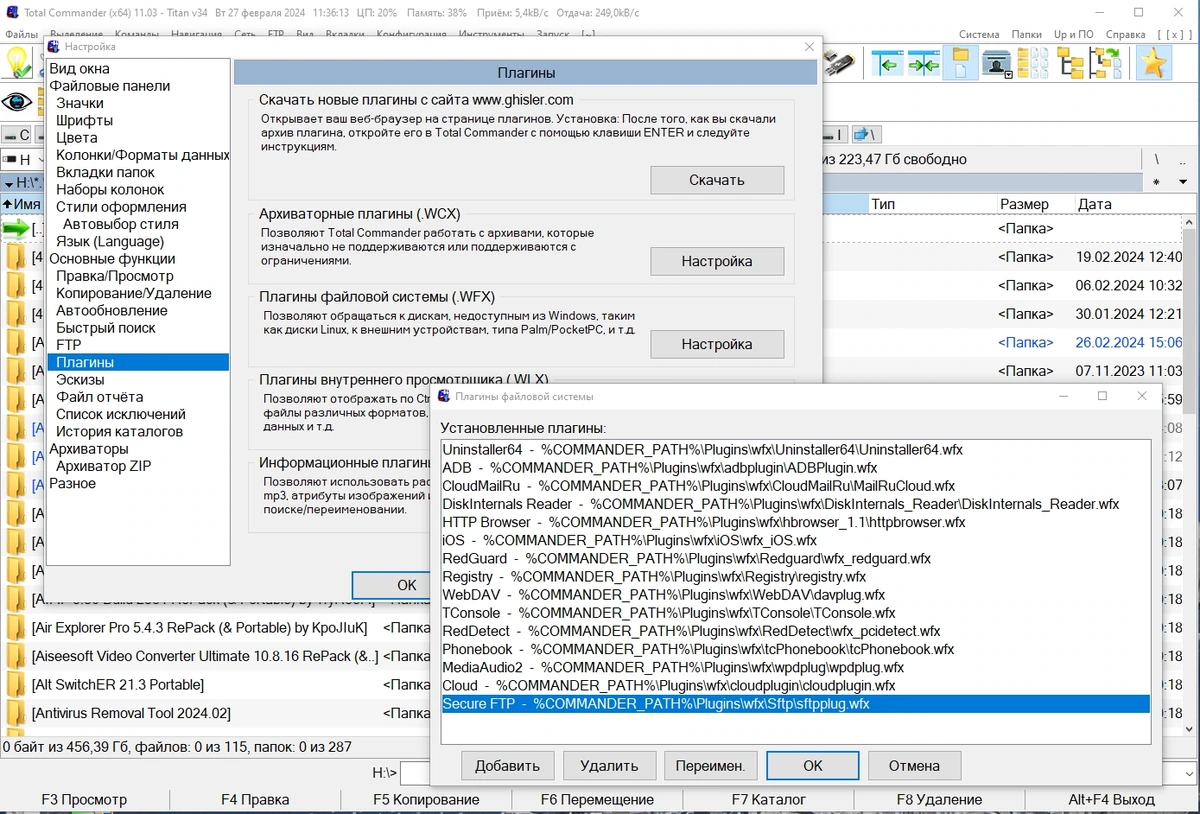Click the user card toolbar icon

(995, 63)
